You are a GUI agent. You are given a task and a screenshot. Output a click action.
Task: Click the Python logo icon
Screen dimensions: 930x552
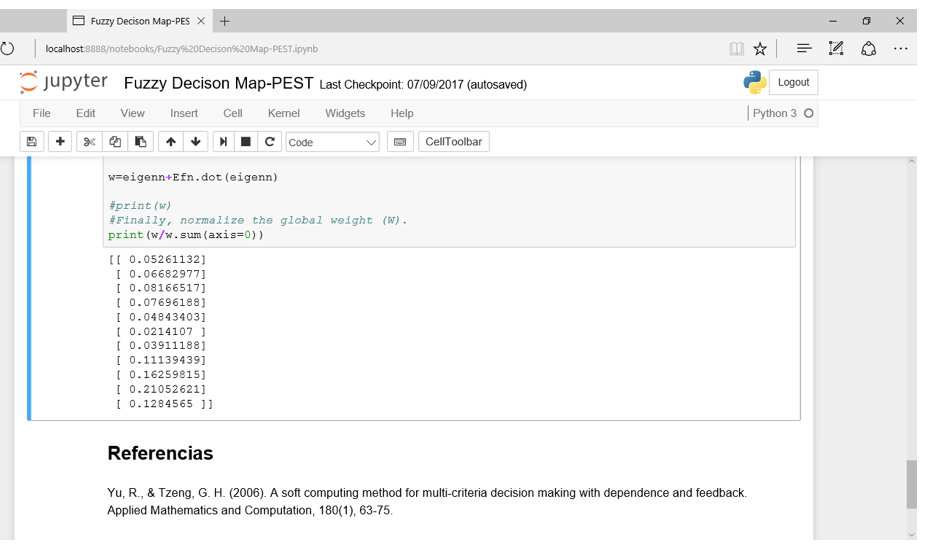point(754,82)
